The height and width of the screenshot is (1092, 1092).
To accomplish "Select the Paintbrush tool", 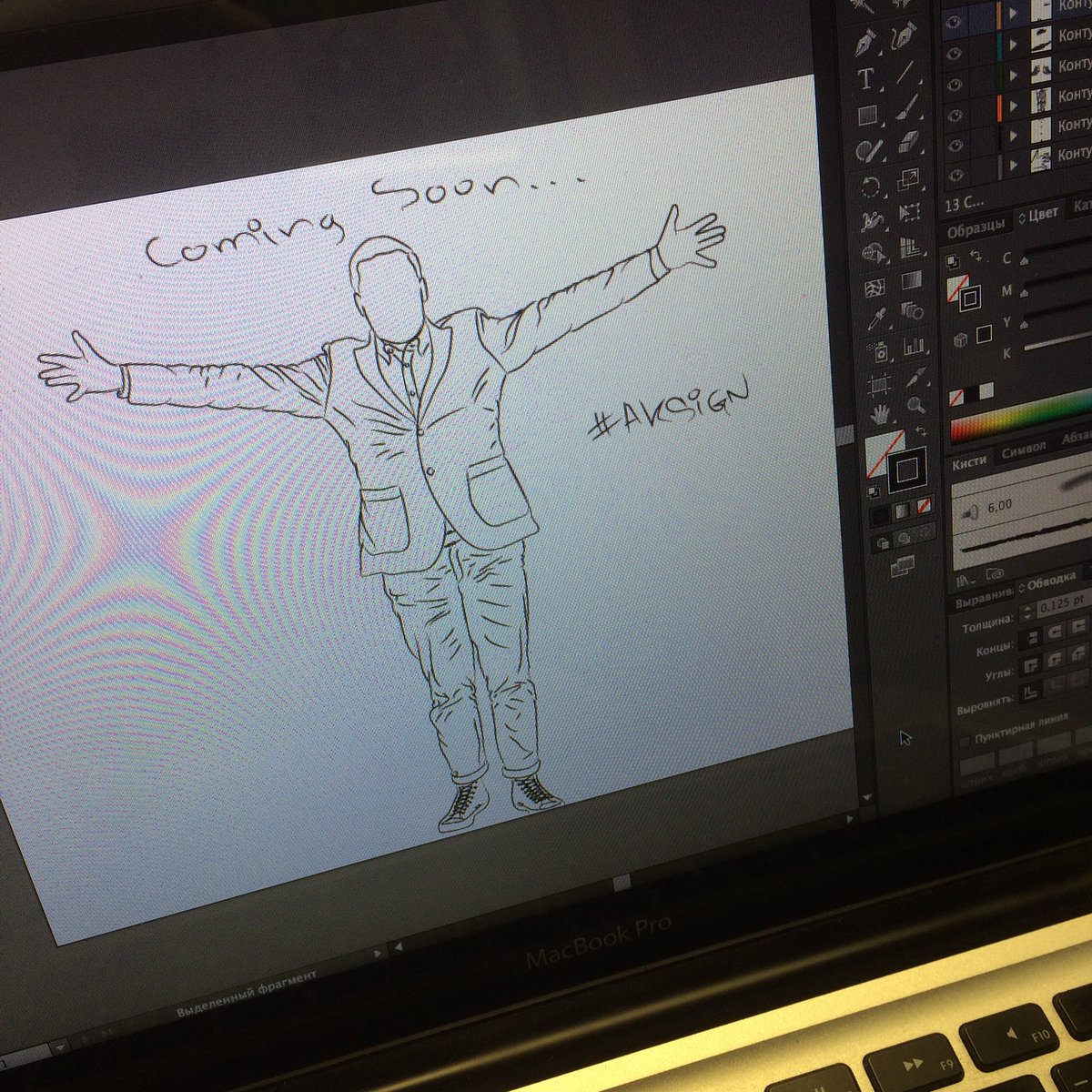I will tap(907, 106).
